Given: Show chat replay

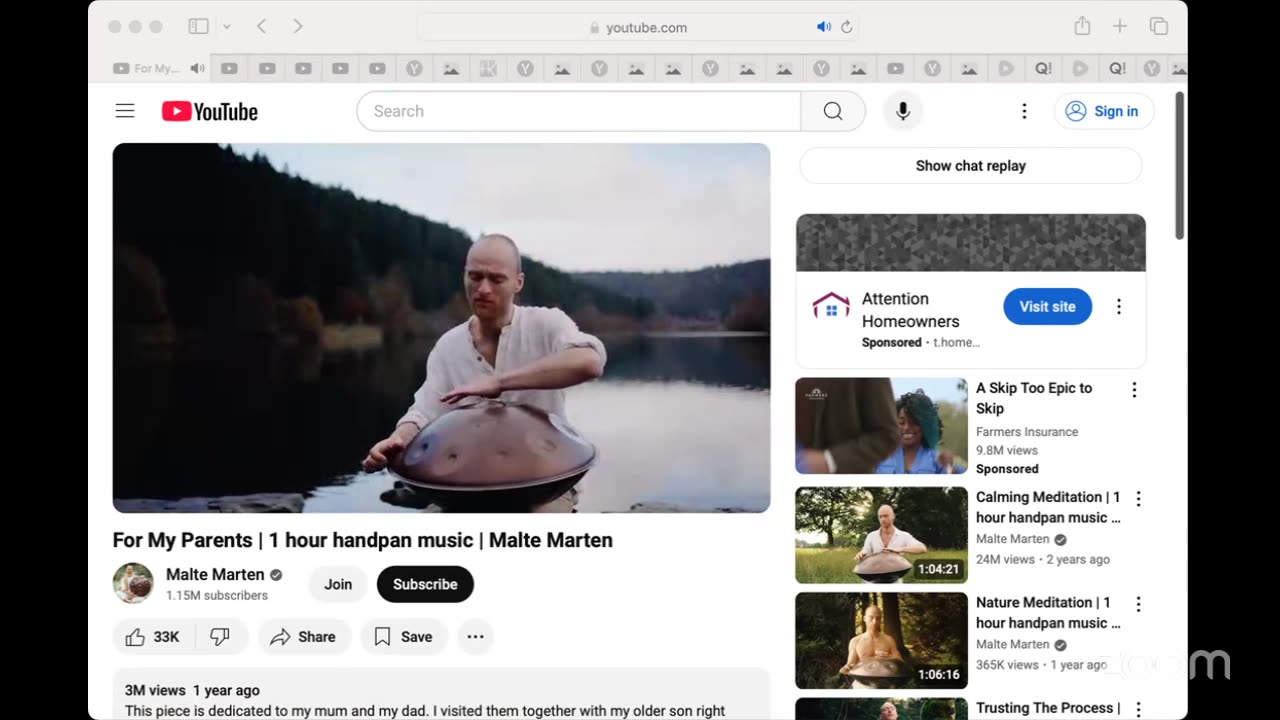Looking at the screenshot, I should pyautogui.click(x=971, y=166).
